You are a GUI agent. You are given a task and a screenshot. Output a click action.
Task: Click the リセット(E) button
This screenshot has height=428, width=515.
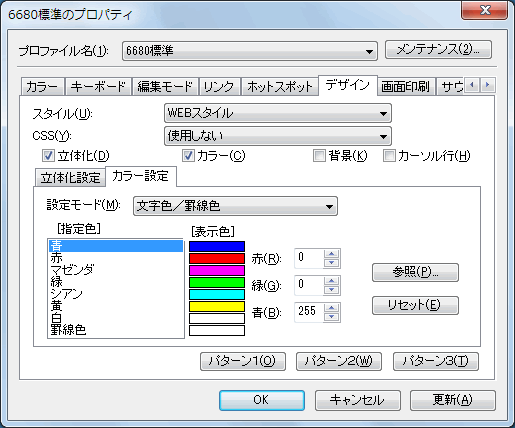click(x=415, y=305)
